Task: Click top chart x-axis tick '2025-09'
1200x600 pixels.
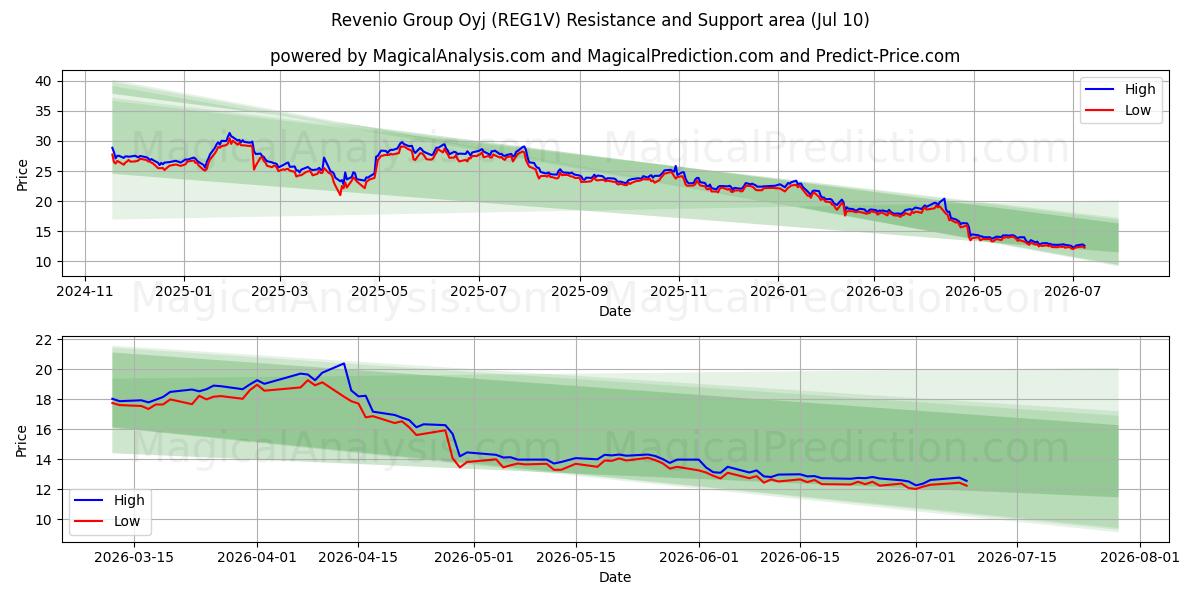Action: (581, 292)
